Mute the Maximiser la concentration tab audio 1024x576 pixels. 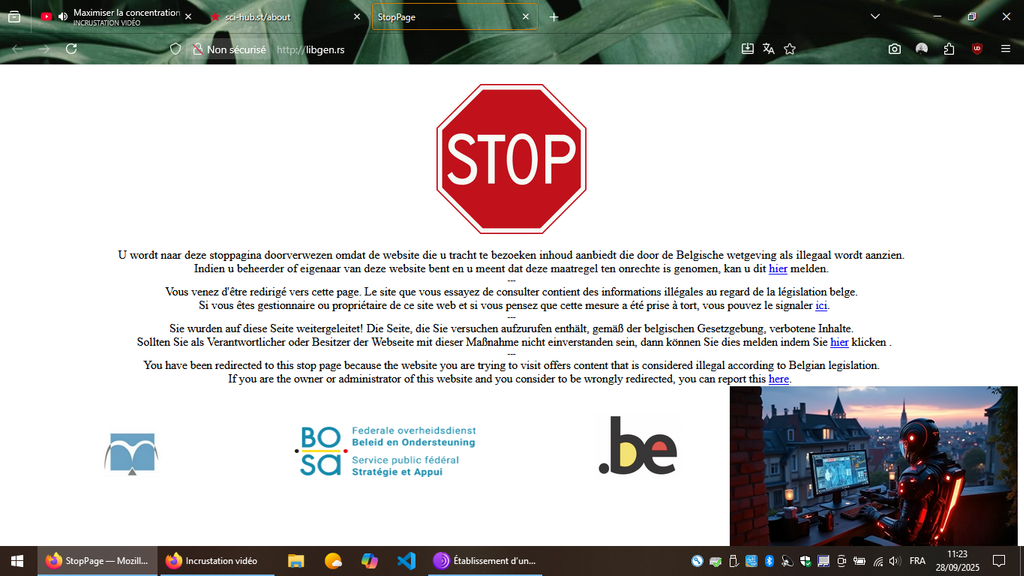63,17
